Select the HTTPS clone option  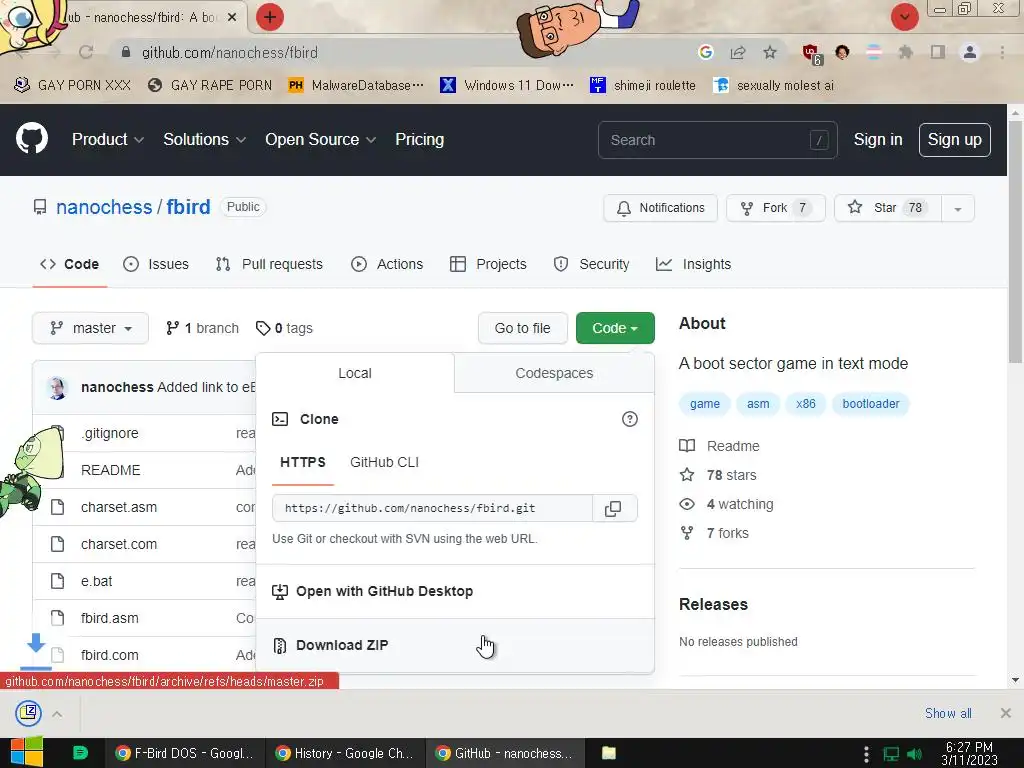302,462
